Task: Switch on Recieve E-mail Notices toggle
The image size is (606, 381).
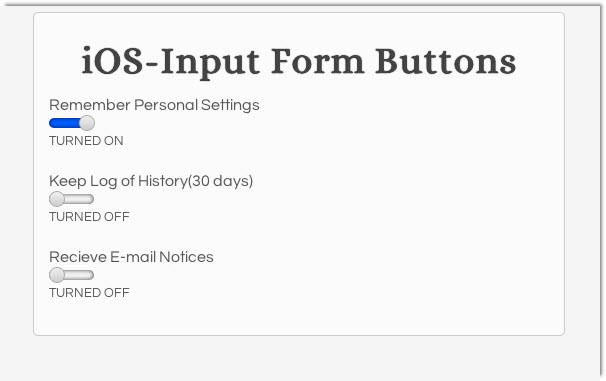Action: pos(72,275)
